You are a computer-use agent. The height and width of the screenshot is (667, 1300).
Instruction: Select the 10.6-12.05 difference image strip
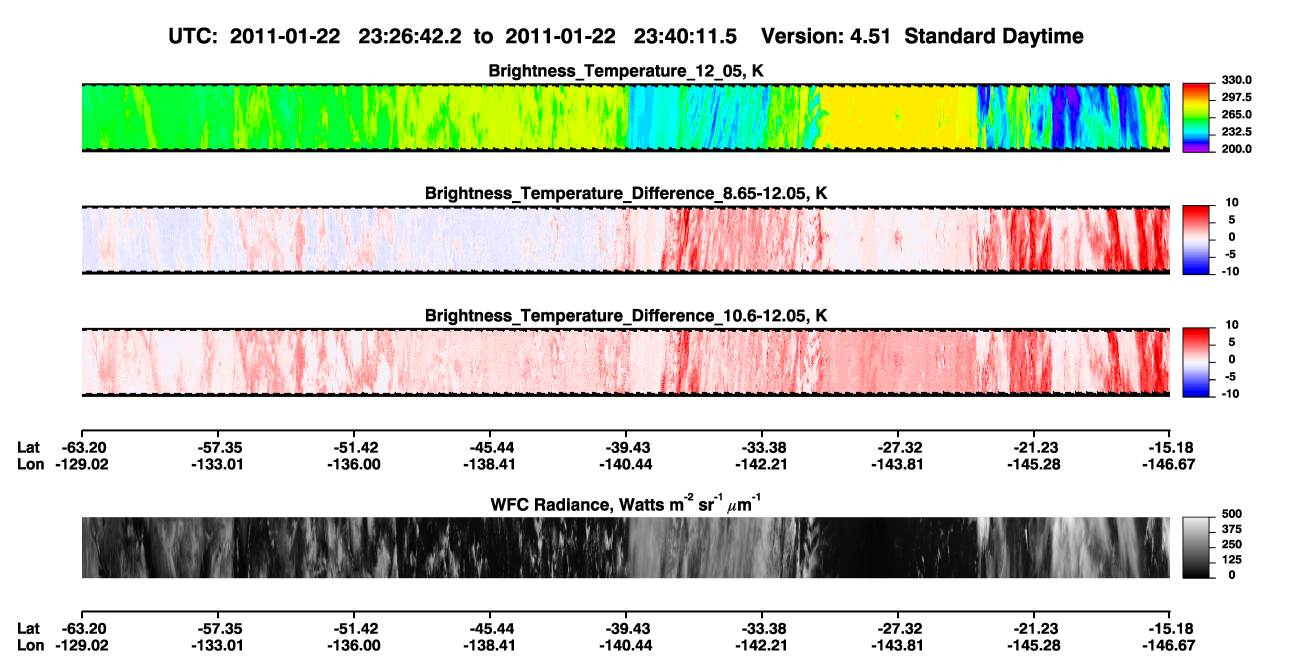(x=625, y=362)
